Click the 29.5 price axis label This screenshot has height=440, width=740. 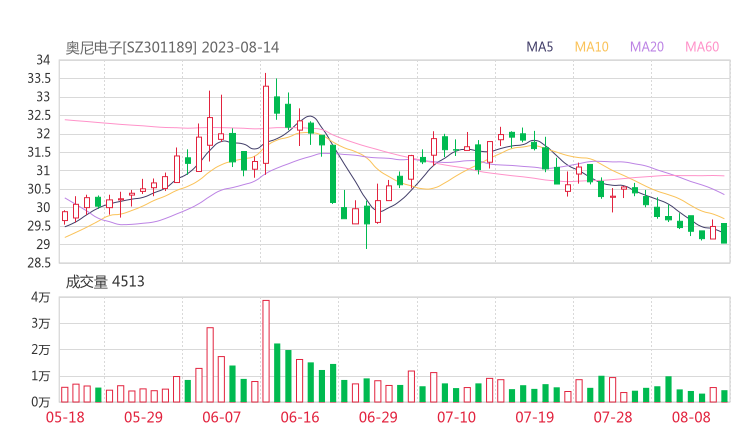point(39,226)
